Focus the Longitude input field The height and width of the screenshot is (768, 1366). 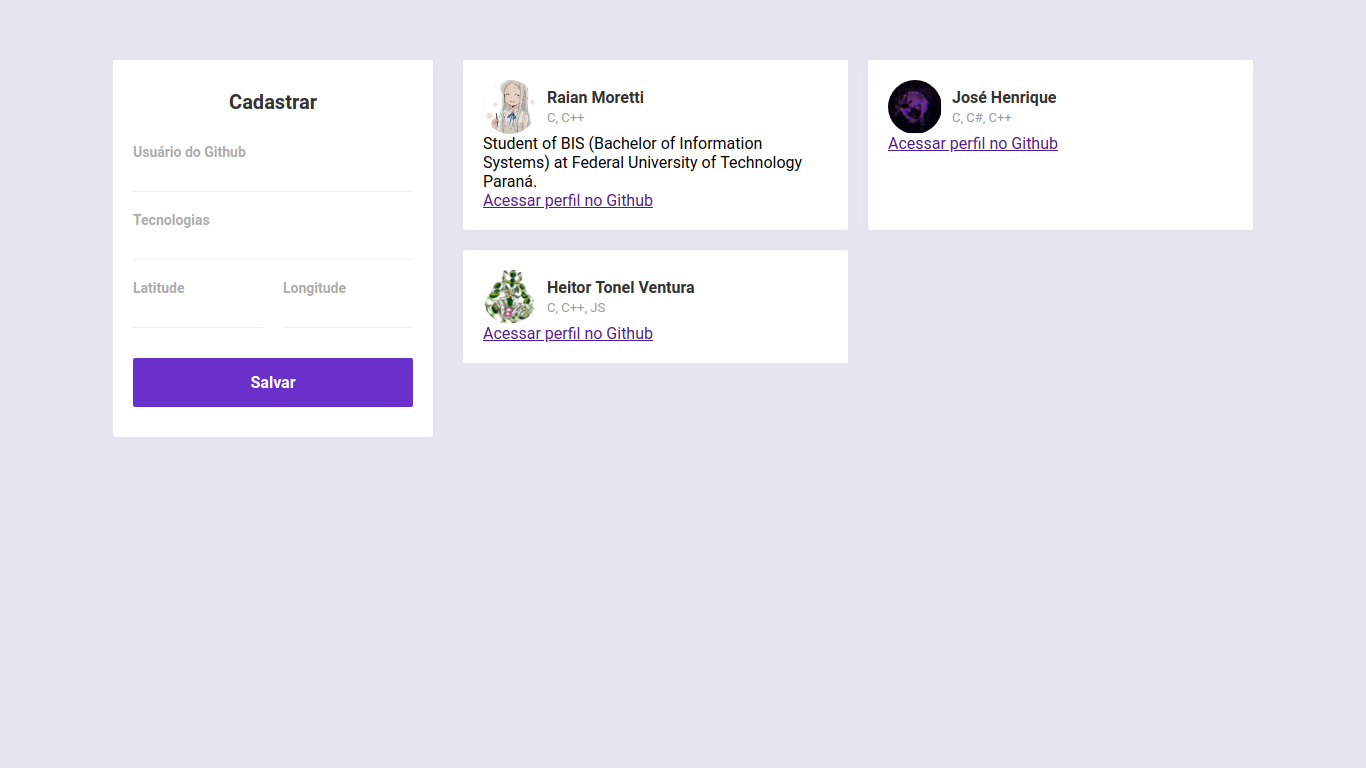(347, 301)
